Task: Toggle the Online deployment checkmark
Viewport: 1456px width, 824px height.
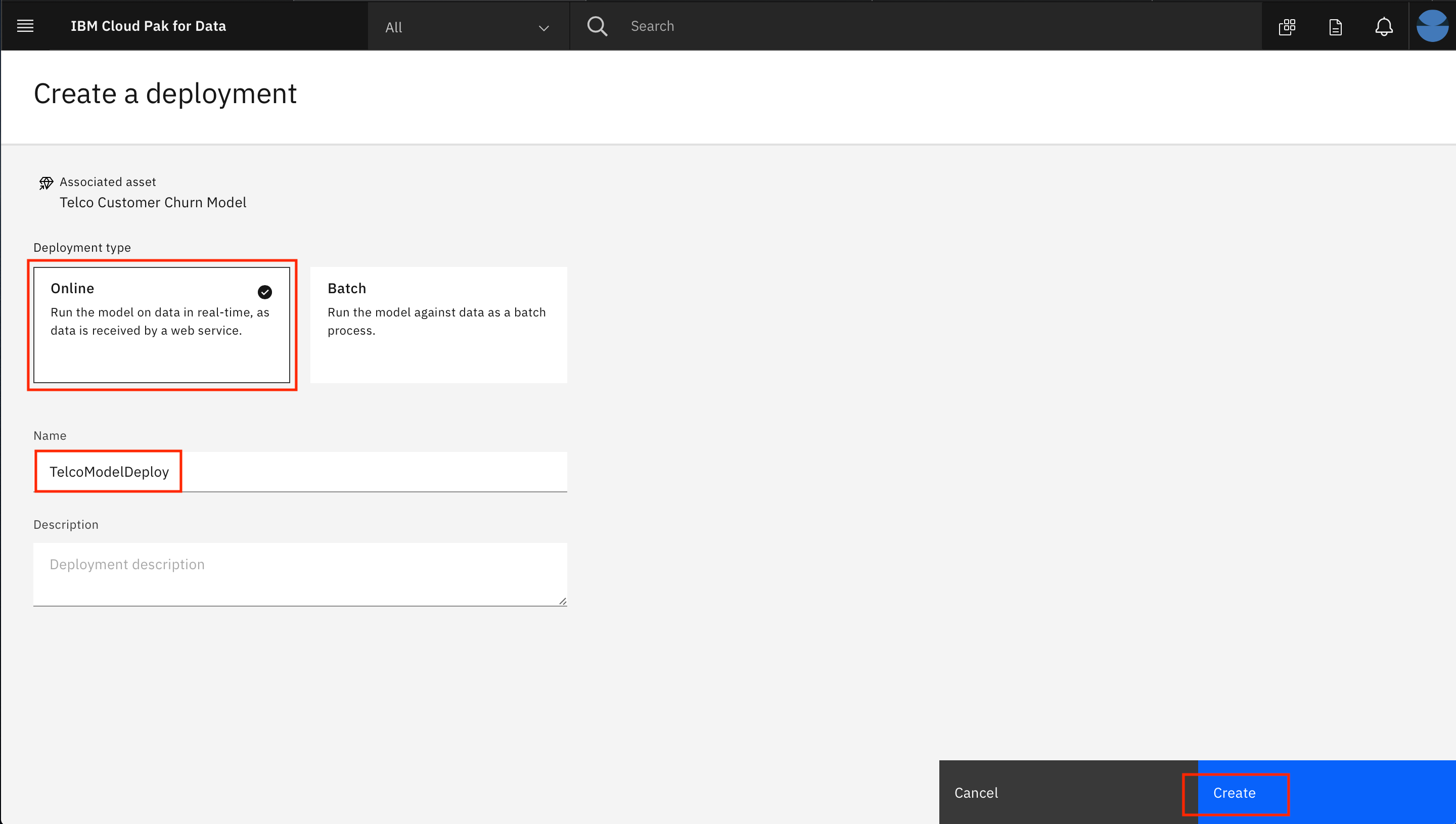Action: 264,291
